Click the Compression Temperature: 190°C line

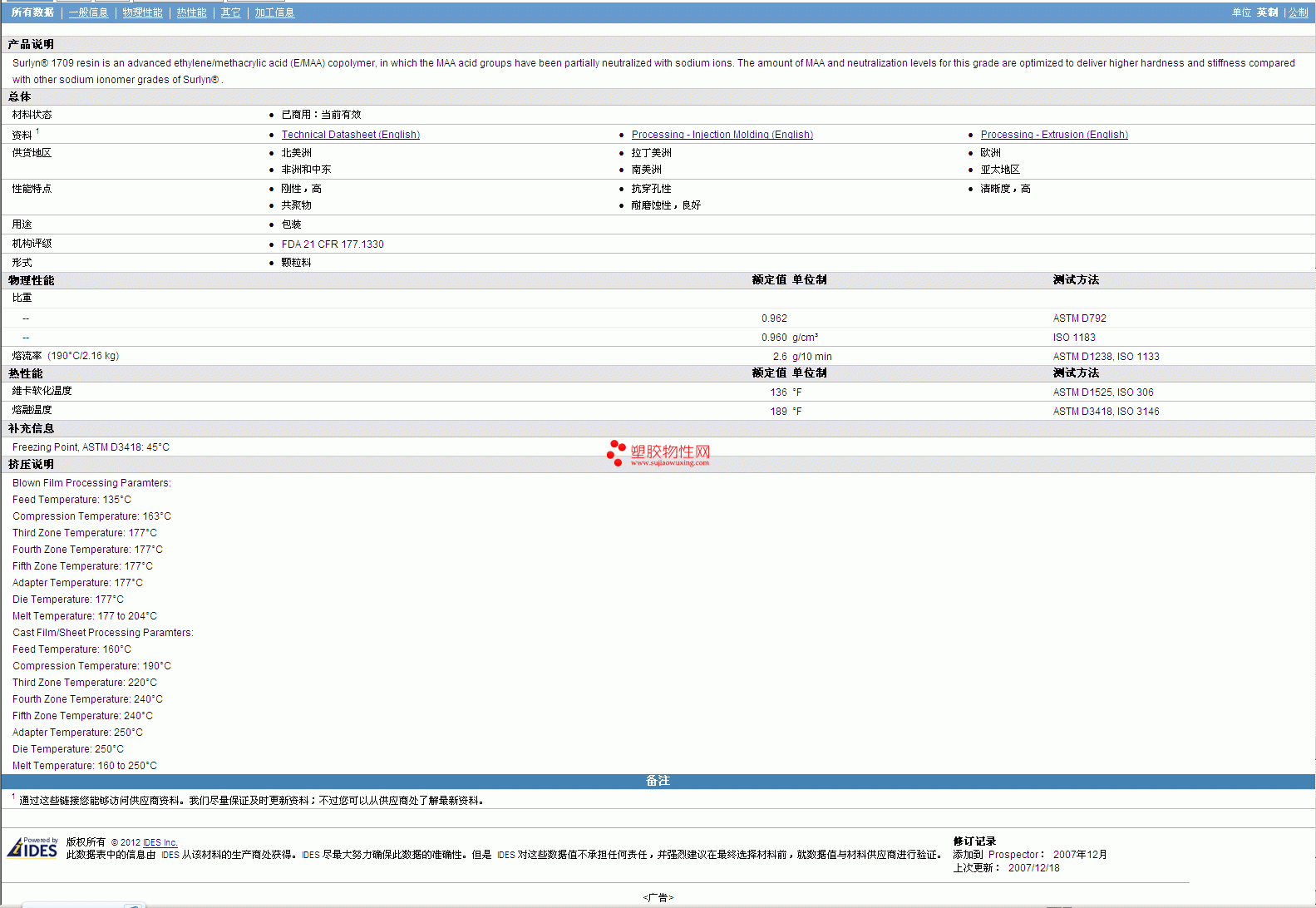pos(91,666)
